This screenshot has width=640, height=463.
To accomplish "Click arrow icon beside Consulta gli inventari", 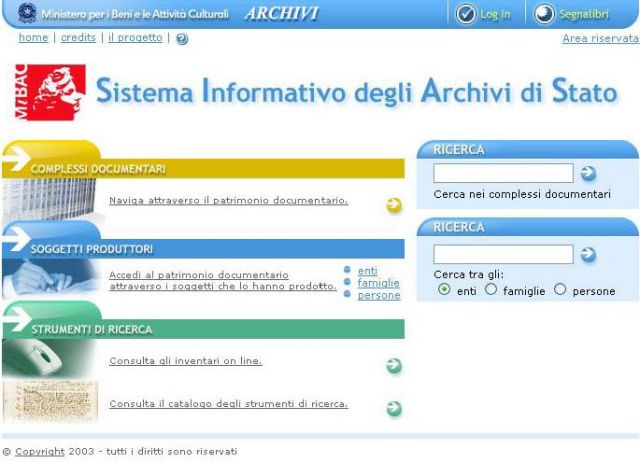I will pyautogui.click(x=394, y=366).
